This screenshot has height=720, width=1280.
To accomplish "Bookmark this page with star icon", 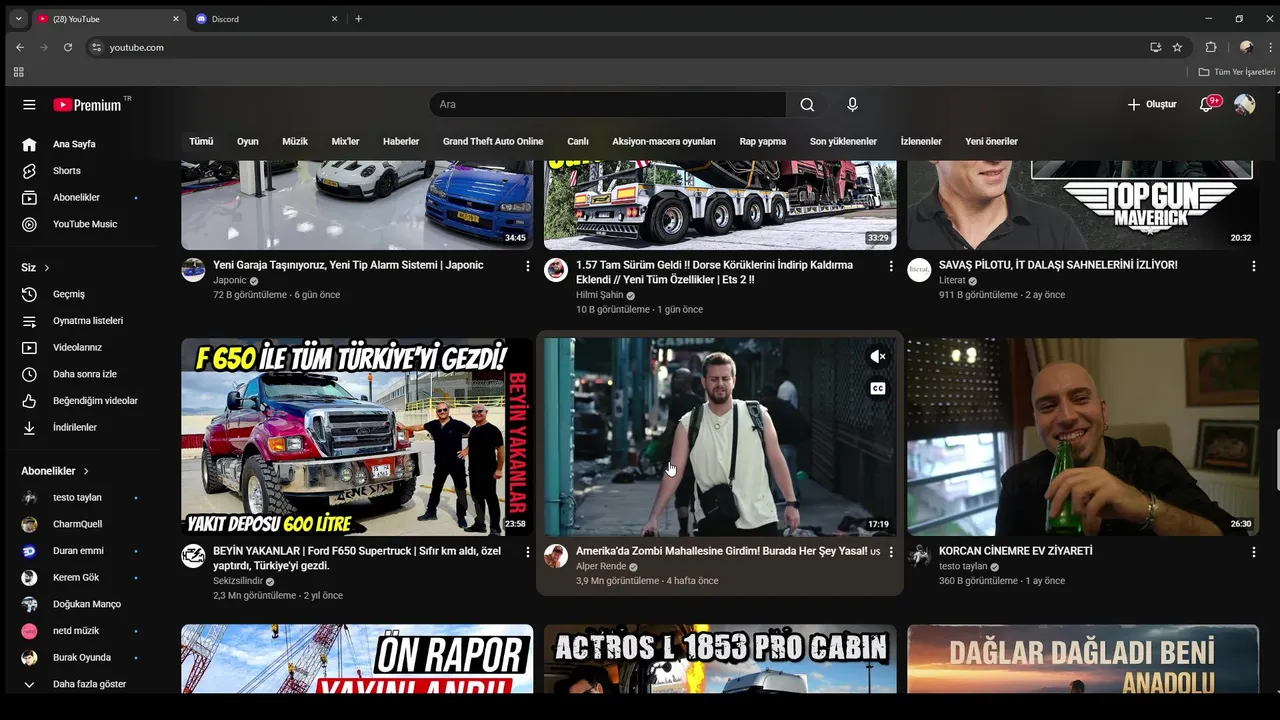I will (1177, 47).
